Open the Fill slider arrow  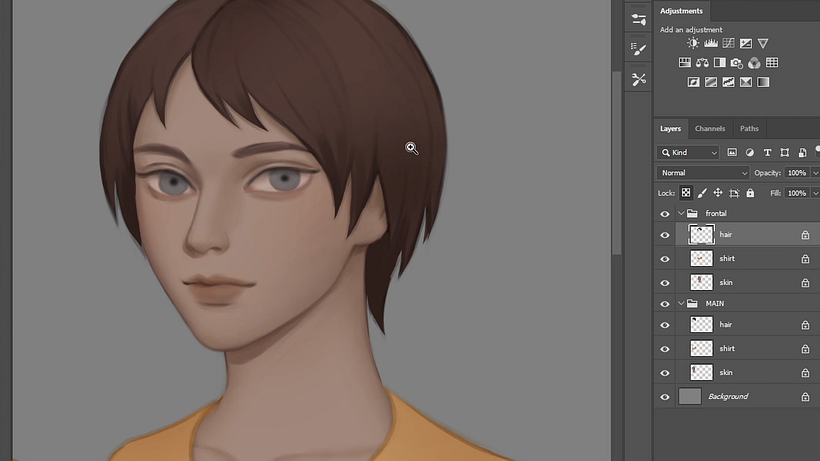coord(815,193)
